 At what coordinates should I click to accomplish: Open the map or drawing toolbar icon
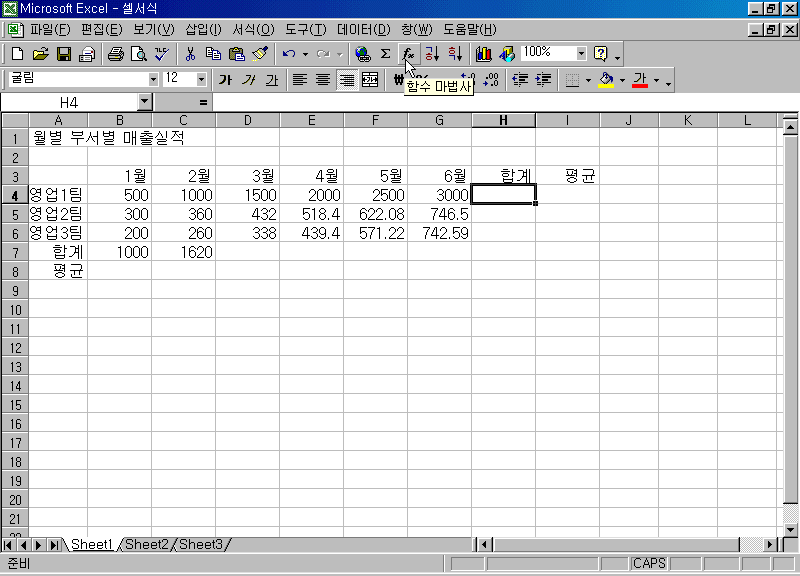tap(507, 54)
